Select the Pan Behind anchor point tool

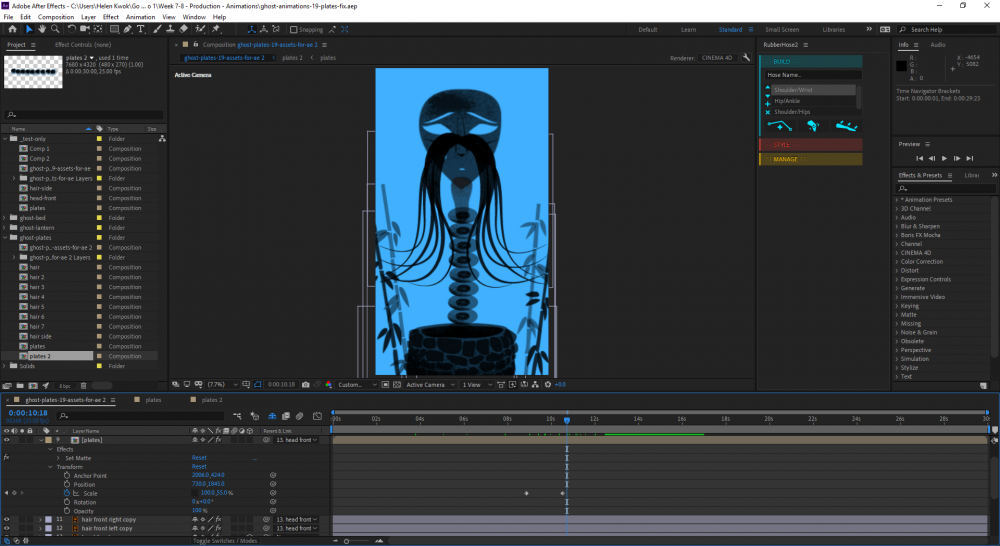point(98,29)
